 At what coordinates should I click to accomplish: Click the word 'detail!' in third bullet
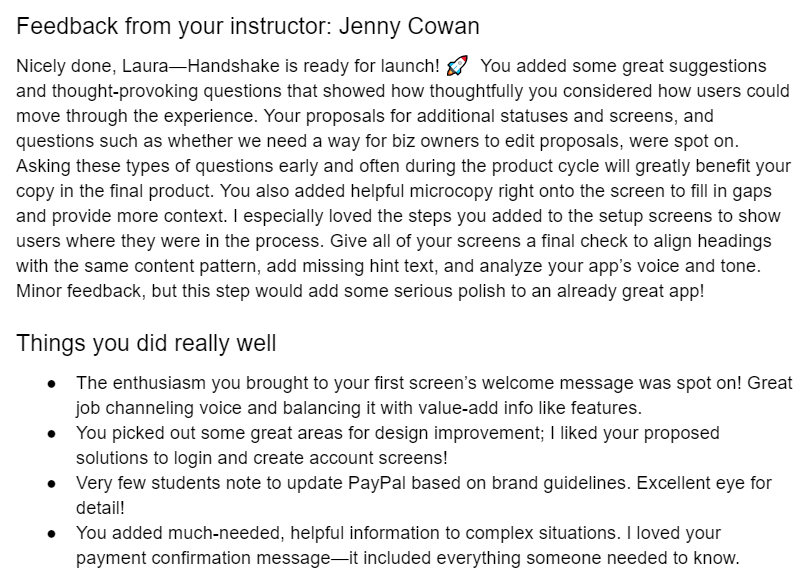[100, 508]
